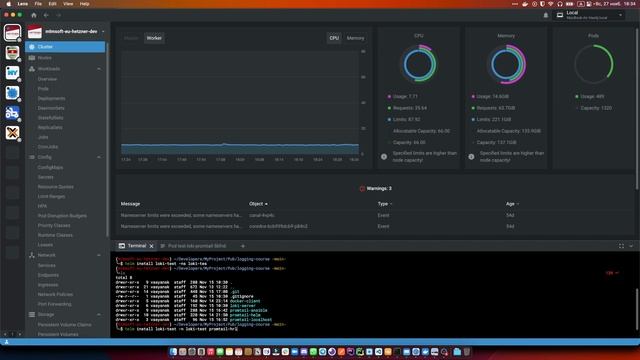Open the File menu

tap(38, 4)
